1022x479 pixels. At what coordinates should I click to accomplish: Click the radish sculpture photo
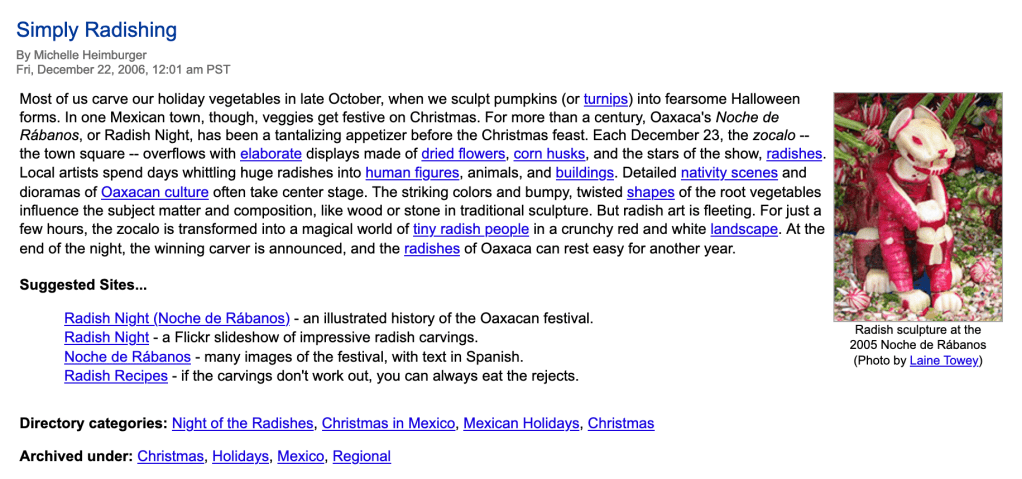[917, 206]
